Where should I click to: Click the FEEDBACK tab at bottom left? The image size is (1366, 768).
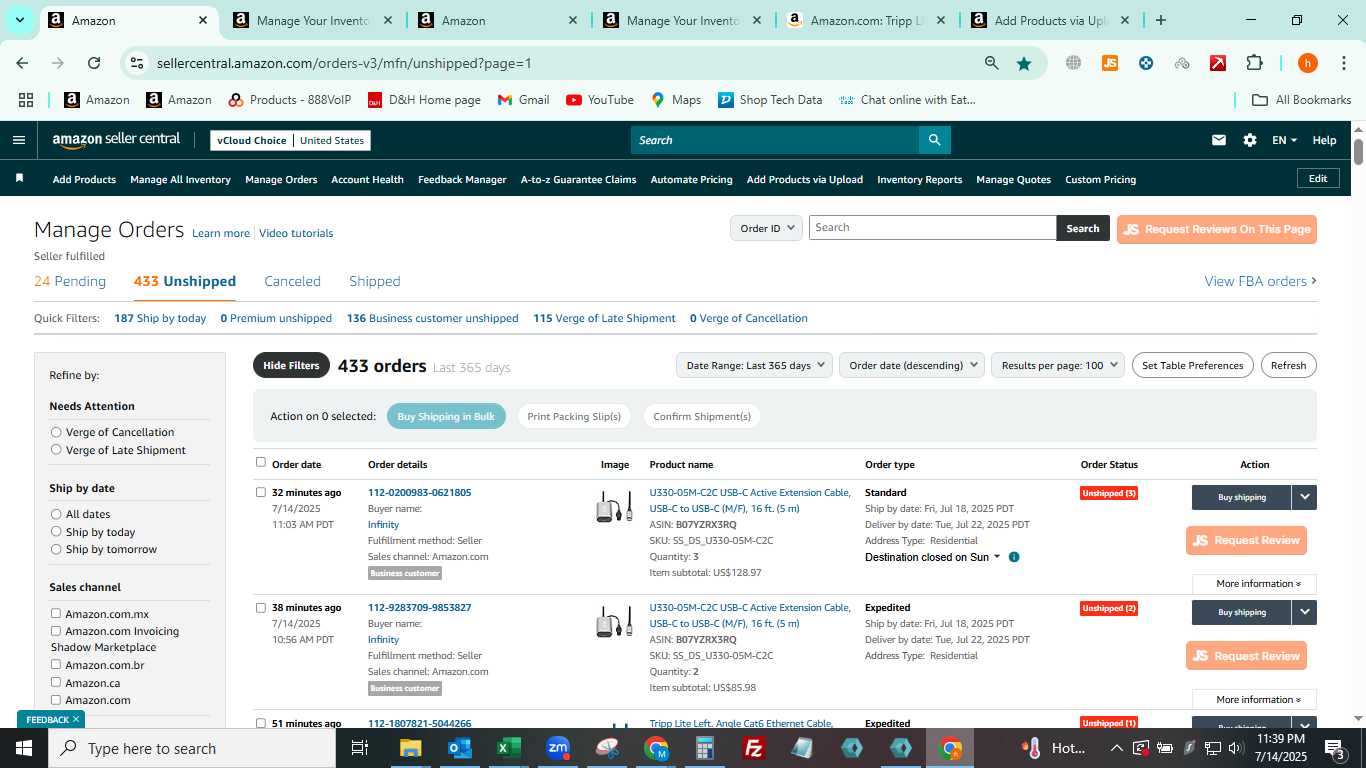(51, 719)
